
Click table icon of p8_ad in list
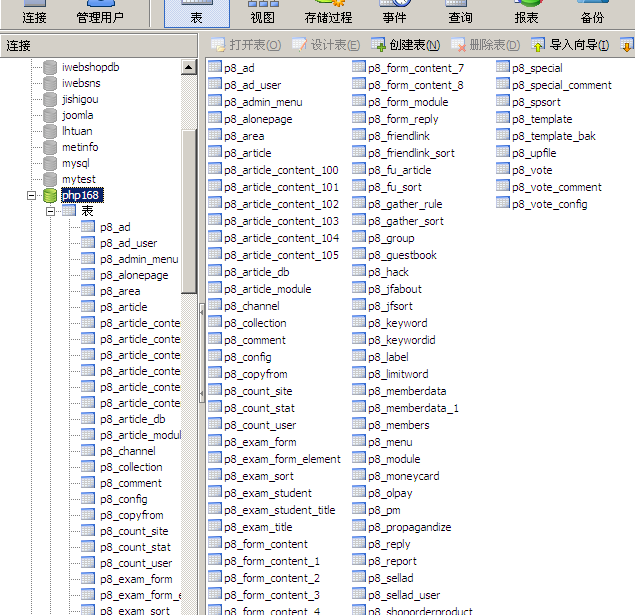(215, 66)
